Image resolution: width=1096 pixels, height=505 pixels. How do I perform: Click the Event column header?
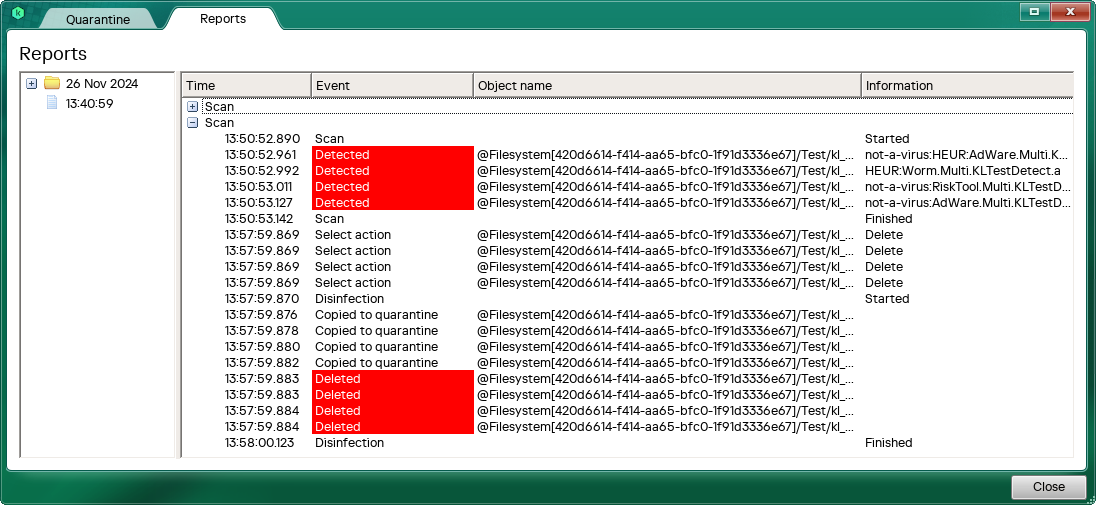pyautogui.click(x=391, y=85)
